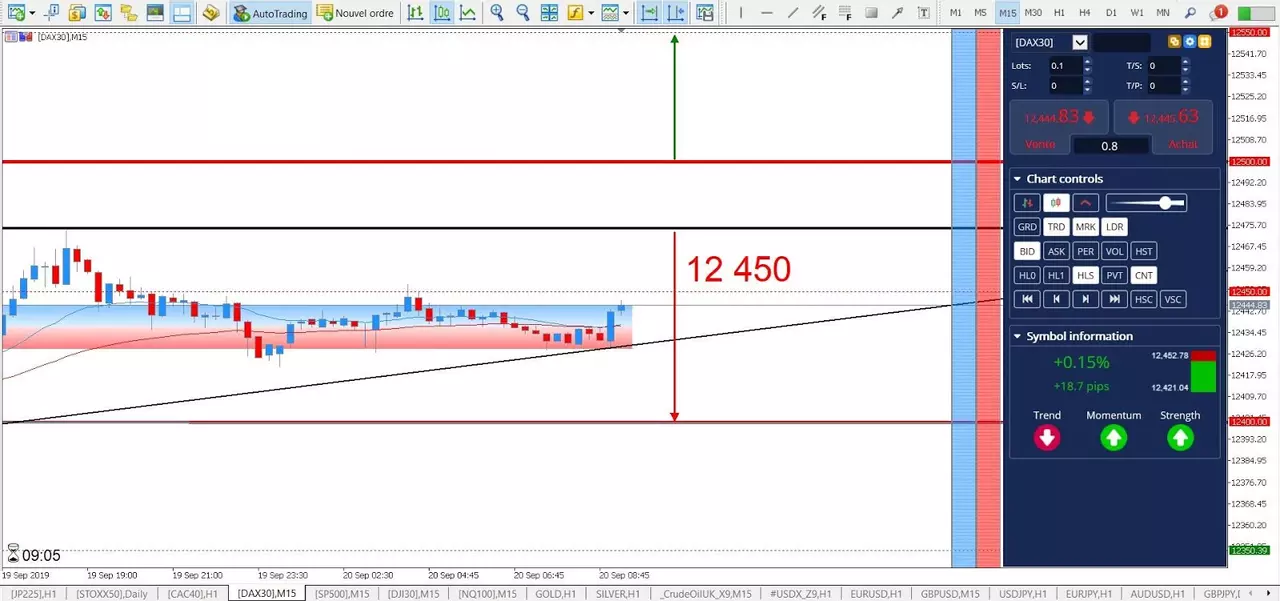Select equidistant channel tool

pos(819,13)
